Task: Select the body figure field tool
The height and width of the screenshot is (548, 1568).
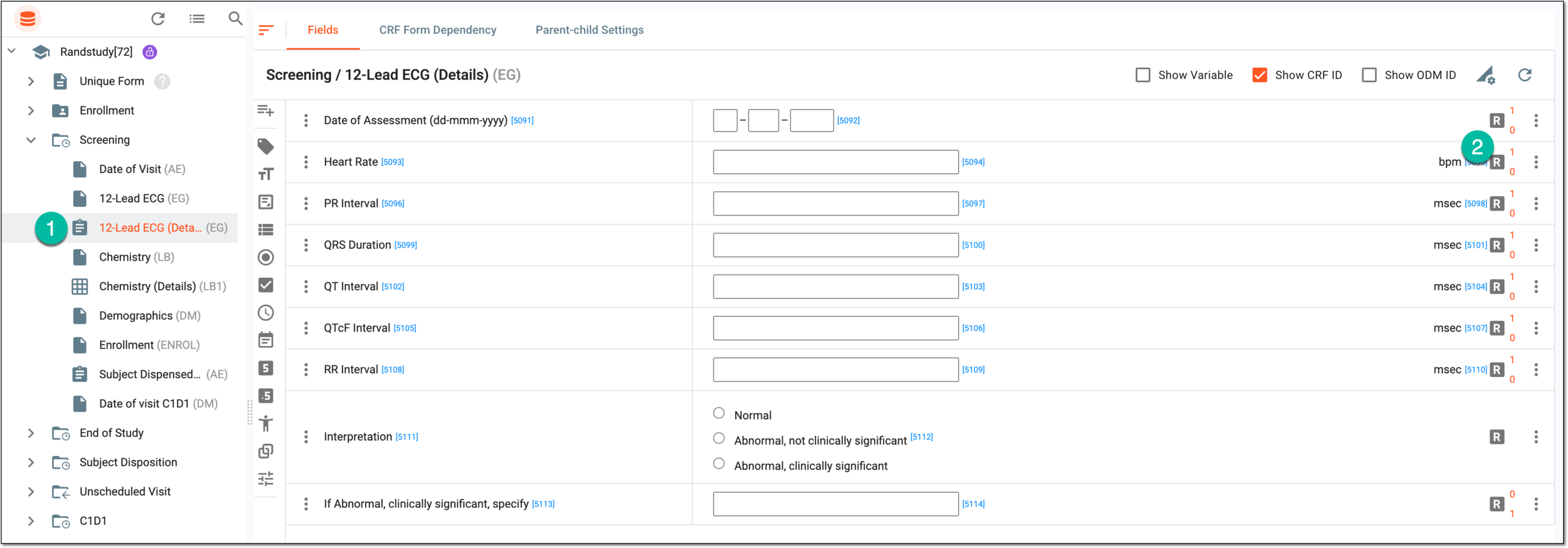Action: pos(266,423)
